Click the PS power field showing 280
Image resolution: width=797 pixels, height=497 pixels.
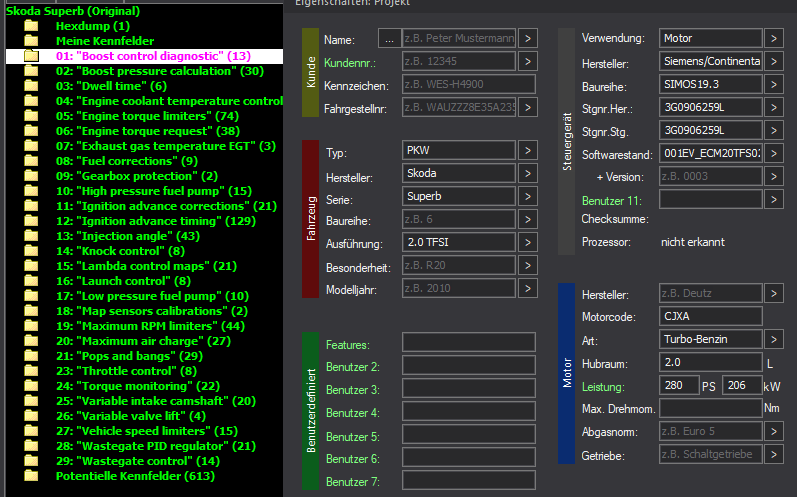(679, 385)
